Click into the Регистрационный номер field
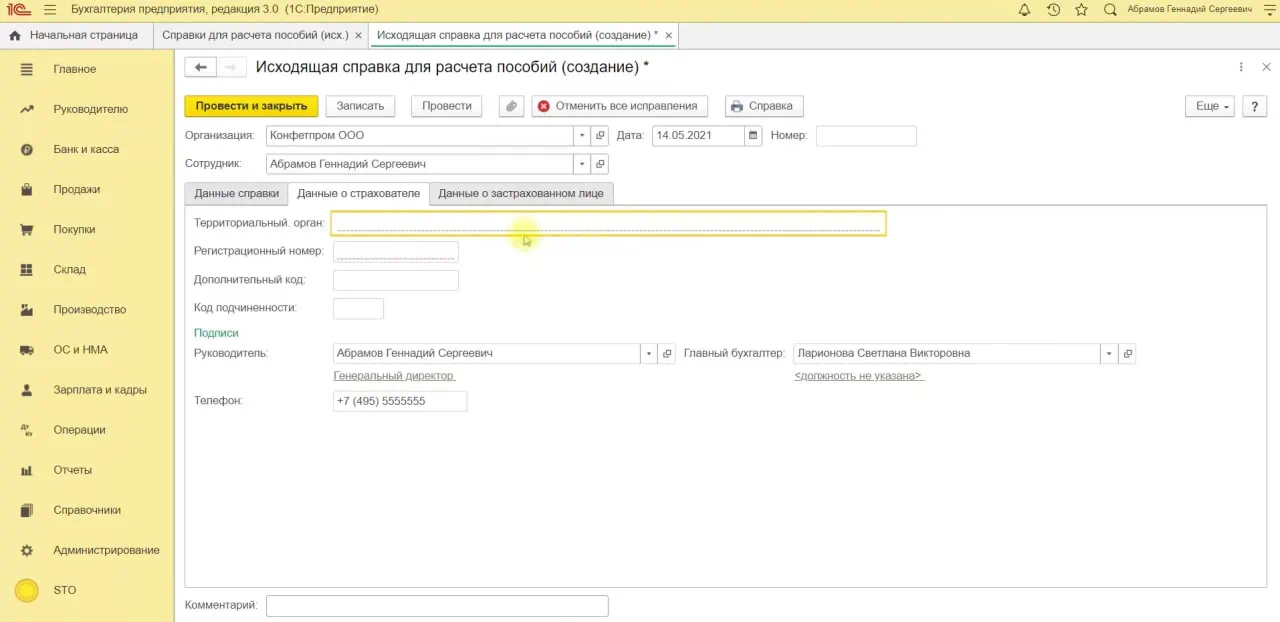This screenshot has width=1280, height=622. coord(395,252)
